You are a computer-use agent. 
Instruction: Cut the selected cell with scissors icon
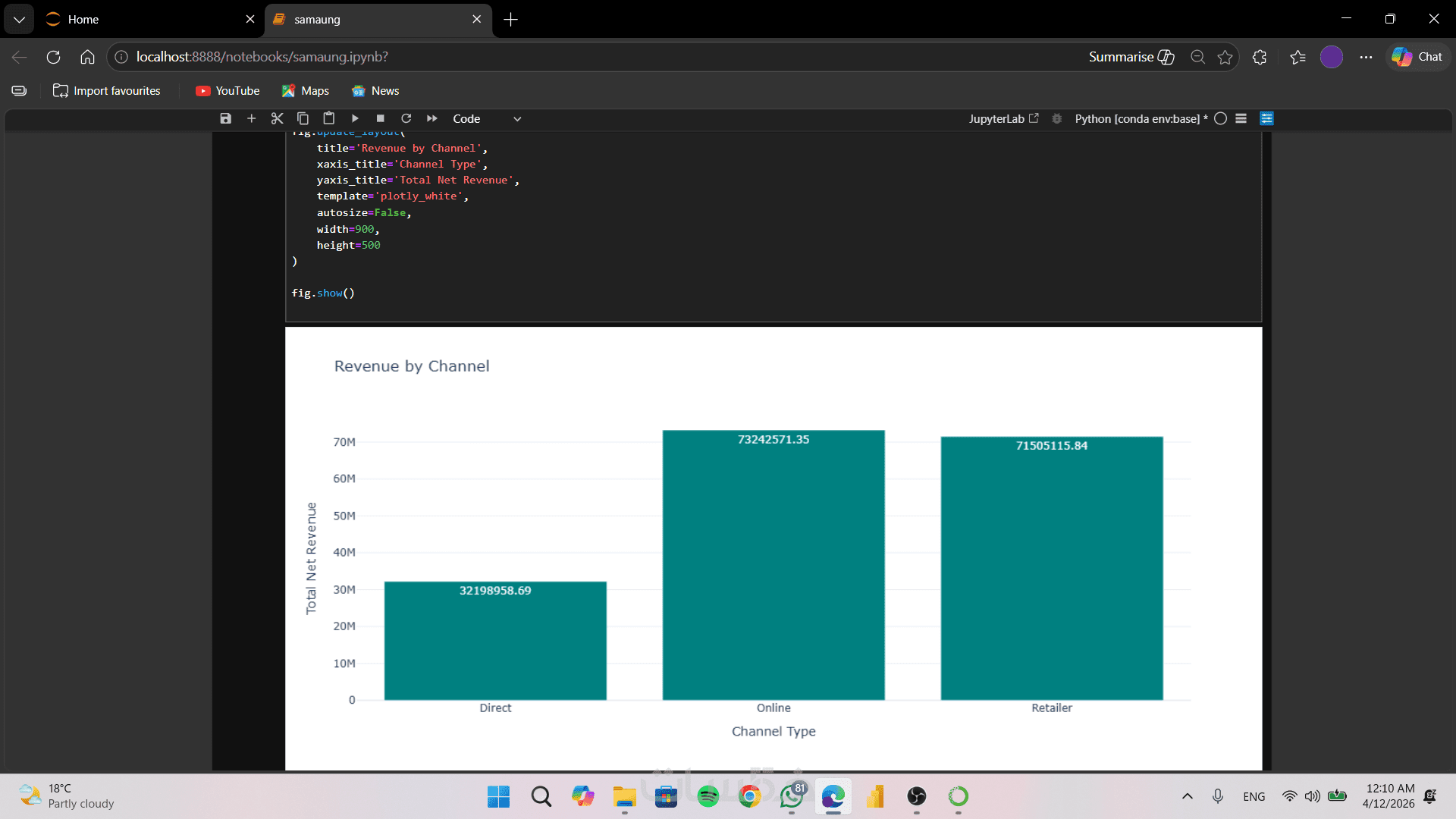point(277,118)
